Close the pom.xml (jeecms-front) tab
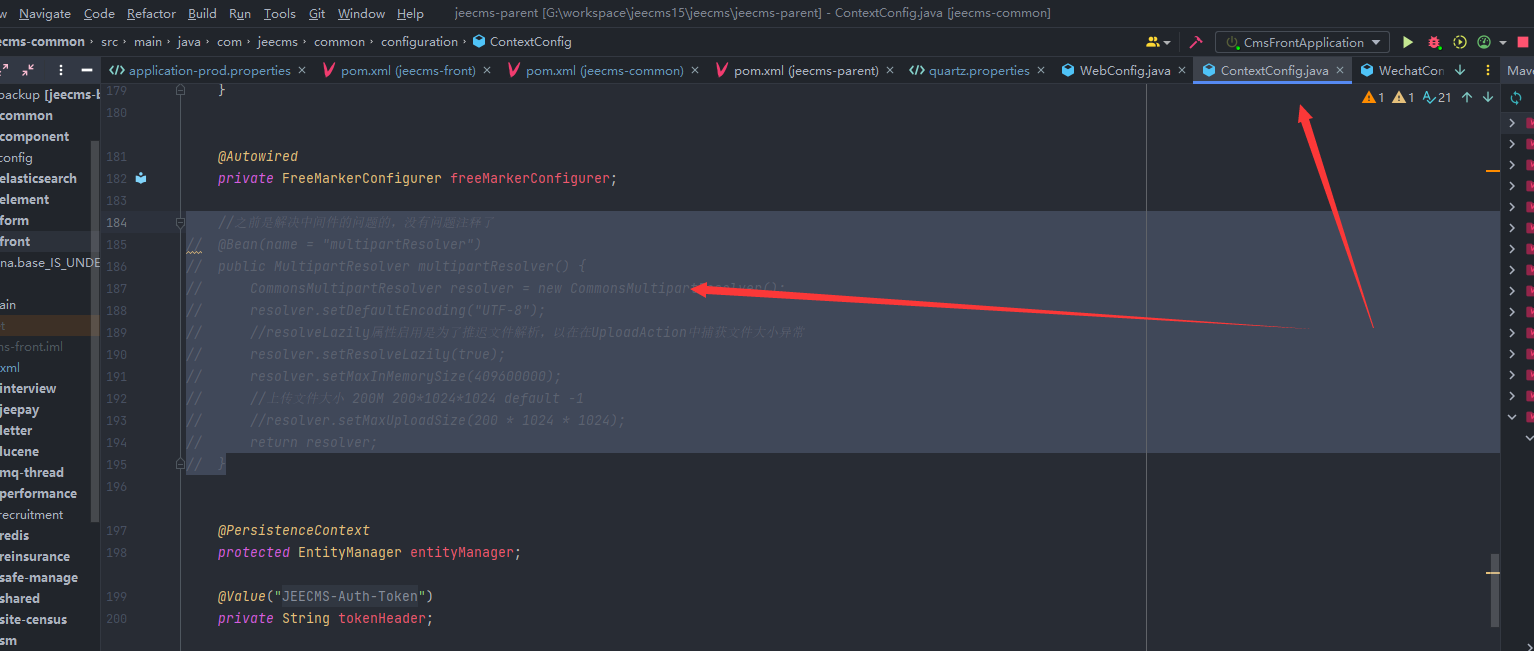This screenshot has width=1534, height=651. (x=487, y=70)
